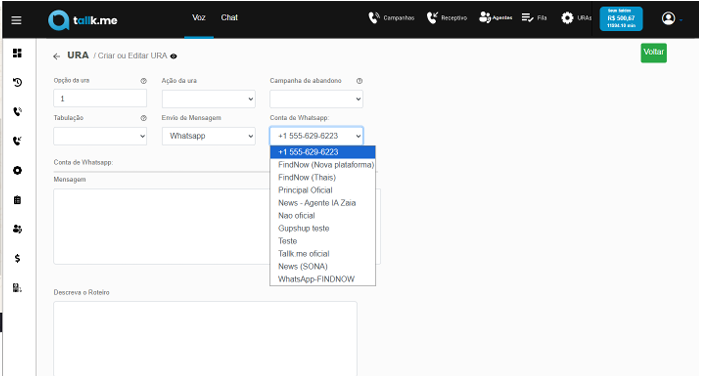Click the eye icon next to Criar ou Editar URA
Screen dimensions: 701x376
[173, 56]
